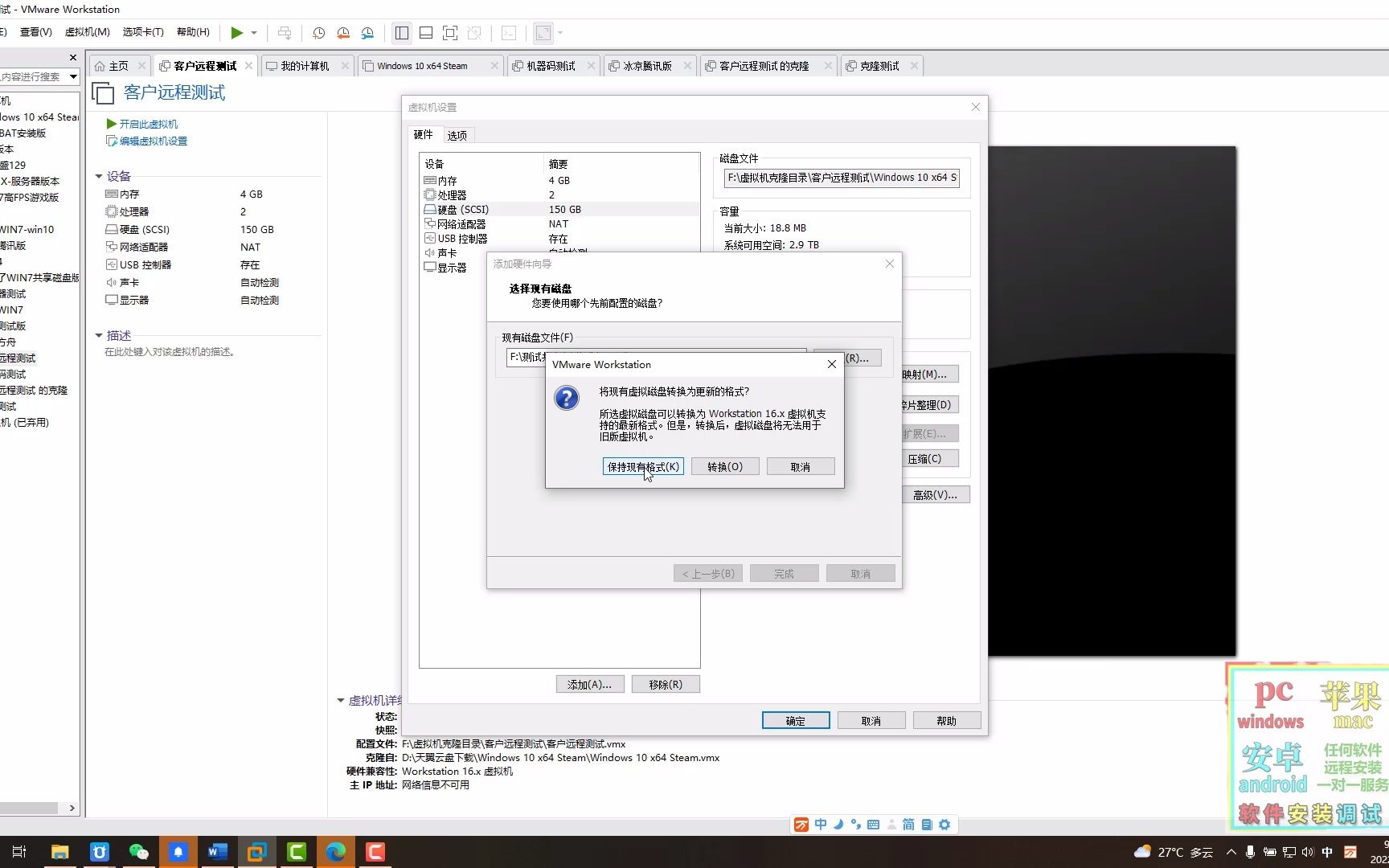Open the 选项卡(T) menu

pyautogui.click(x=143, y=32)
